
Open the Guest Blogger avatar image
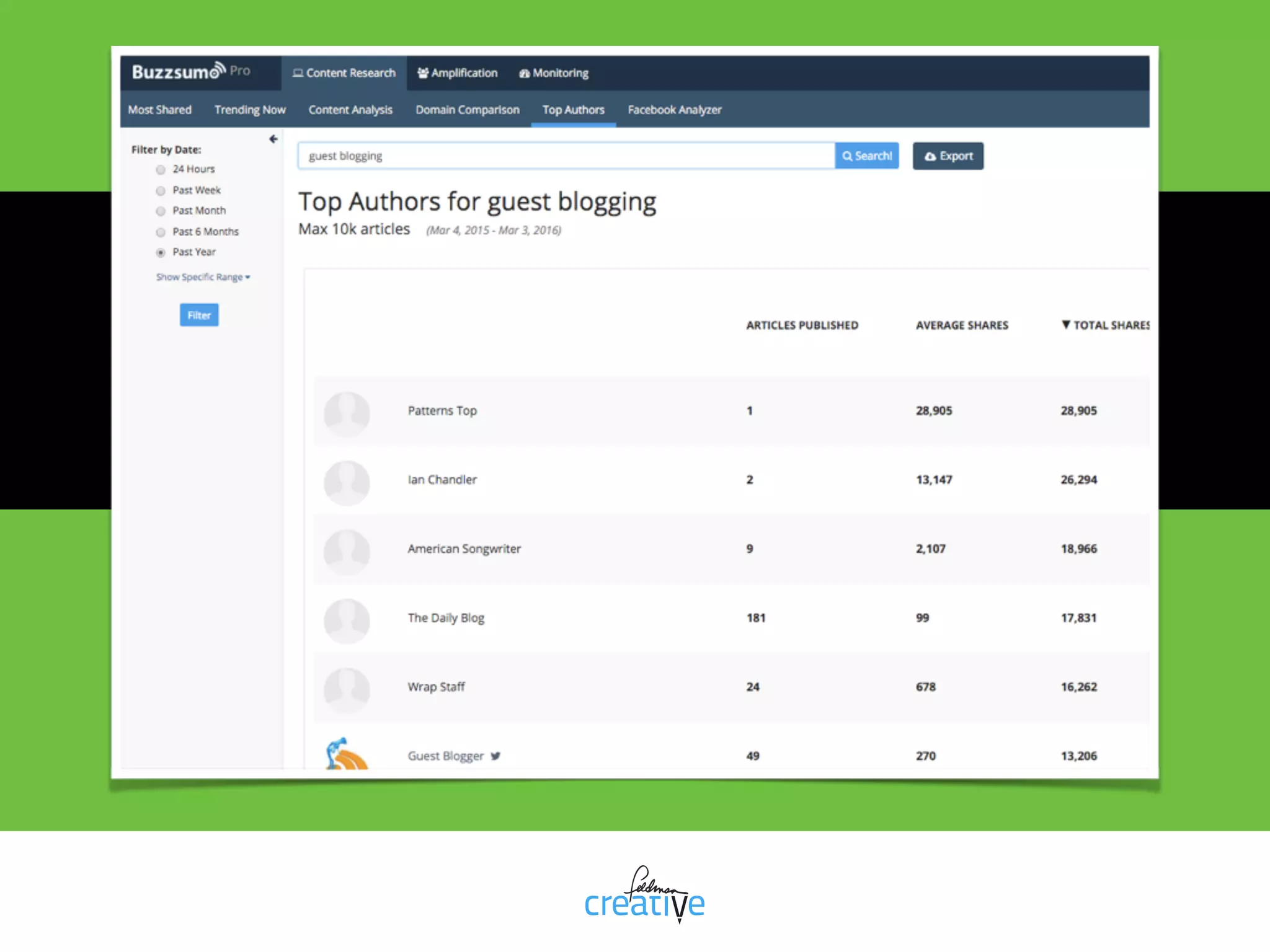point(346,754)
